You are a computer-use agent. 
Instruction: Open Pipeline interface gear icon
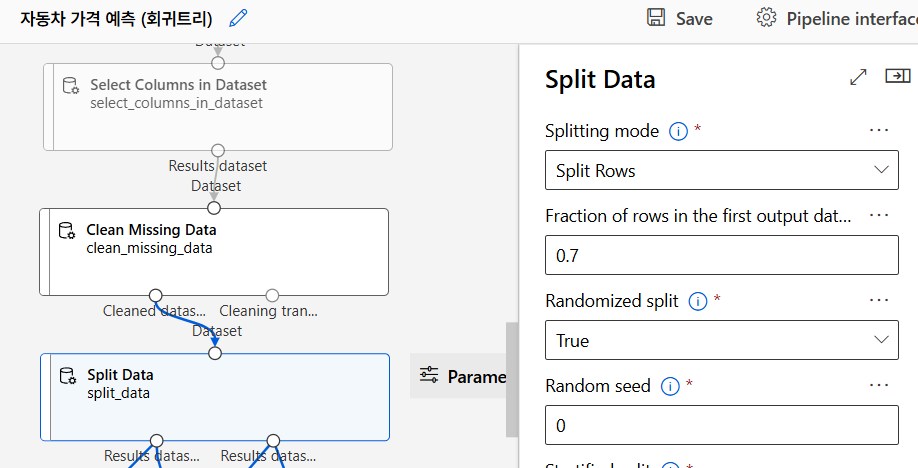(766, 18)
